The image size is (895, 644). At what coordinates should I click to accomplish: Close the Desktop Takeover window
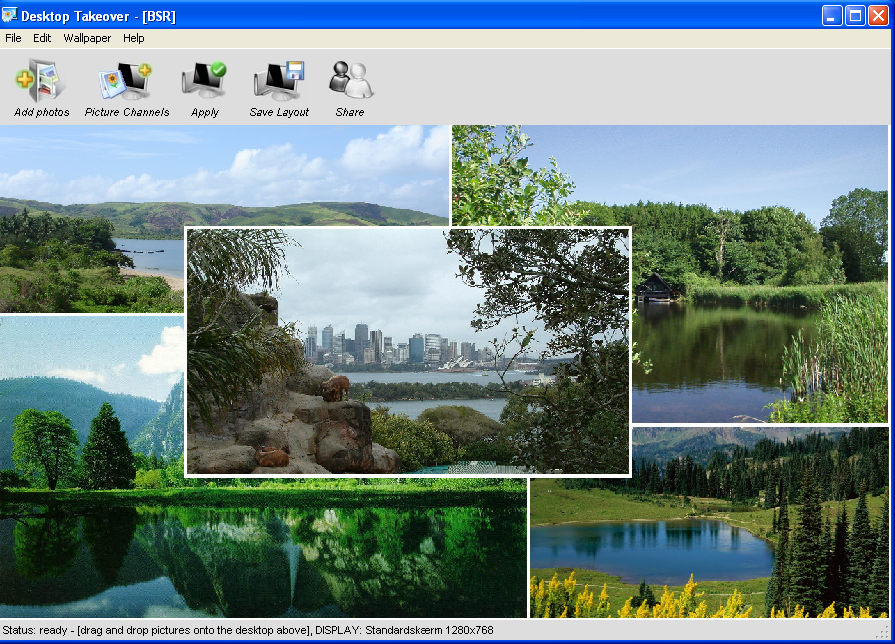[878, 15]
